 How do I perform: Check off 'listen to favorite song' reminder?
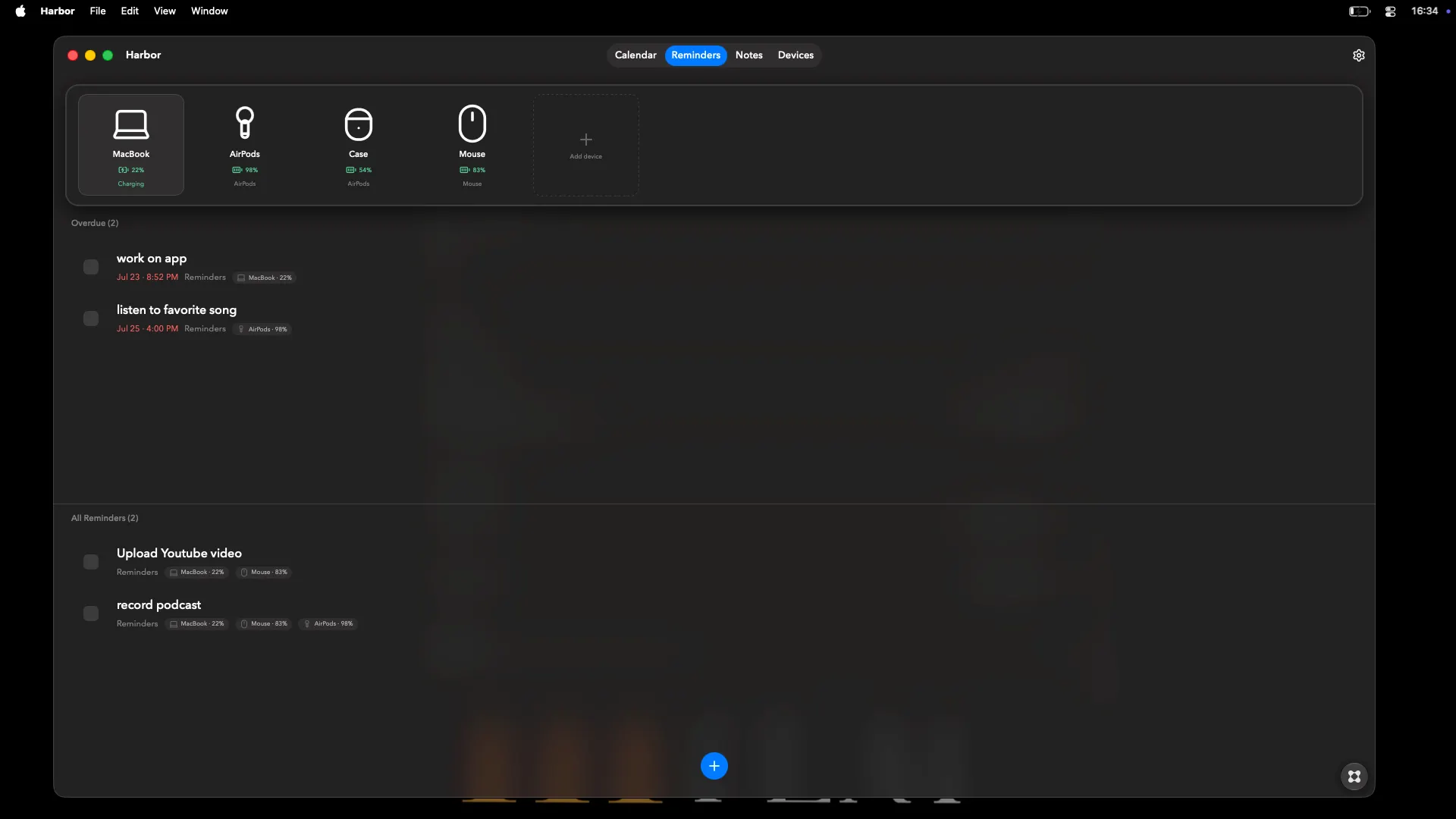point(91,318)
